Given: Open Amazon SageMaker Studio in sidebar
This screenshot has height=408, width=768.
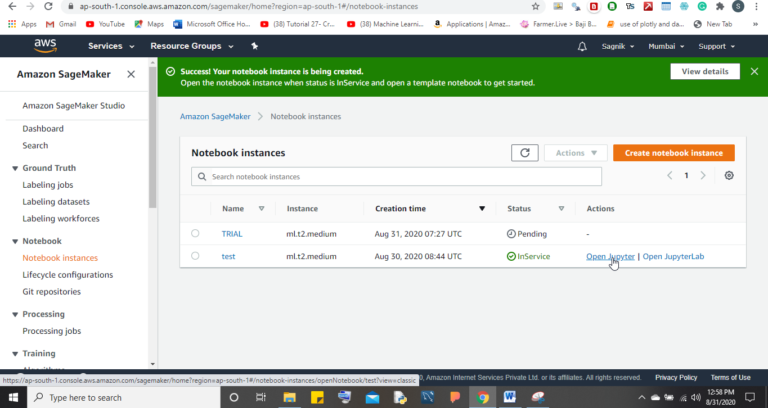Looking at the screenshot, I should pyautogui.click(x=73, y=105).
